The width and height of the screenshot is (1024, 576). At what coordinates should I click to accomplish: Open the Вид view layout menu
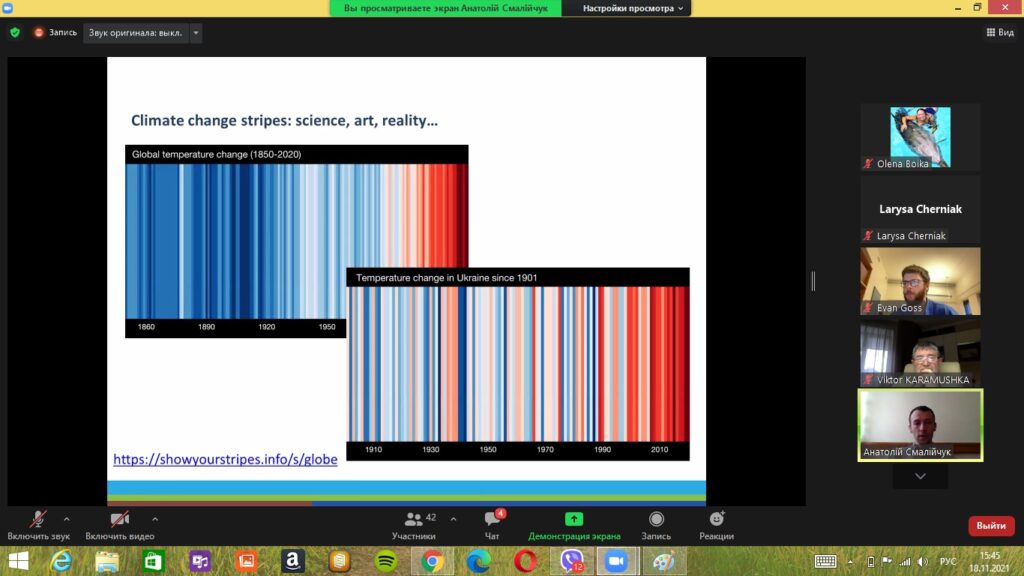[999, 32]
